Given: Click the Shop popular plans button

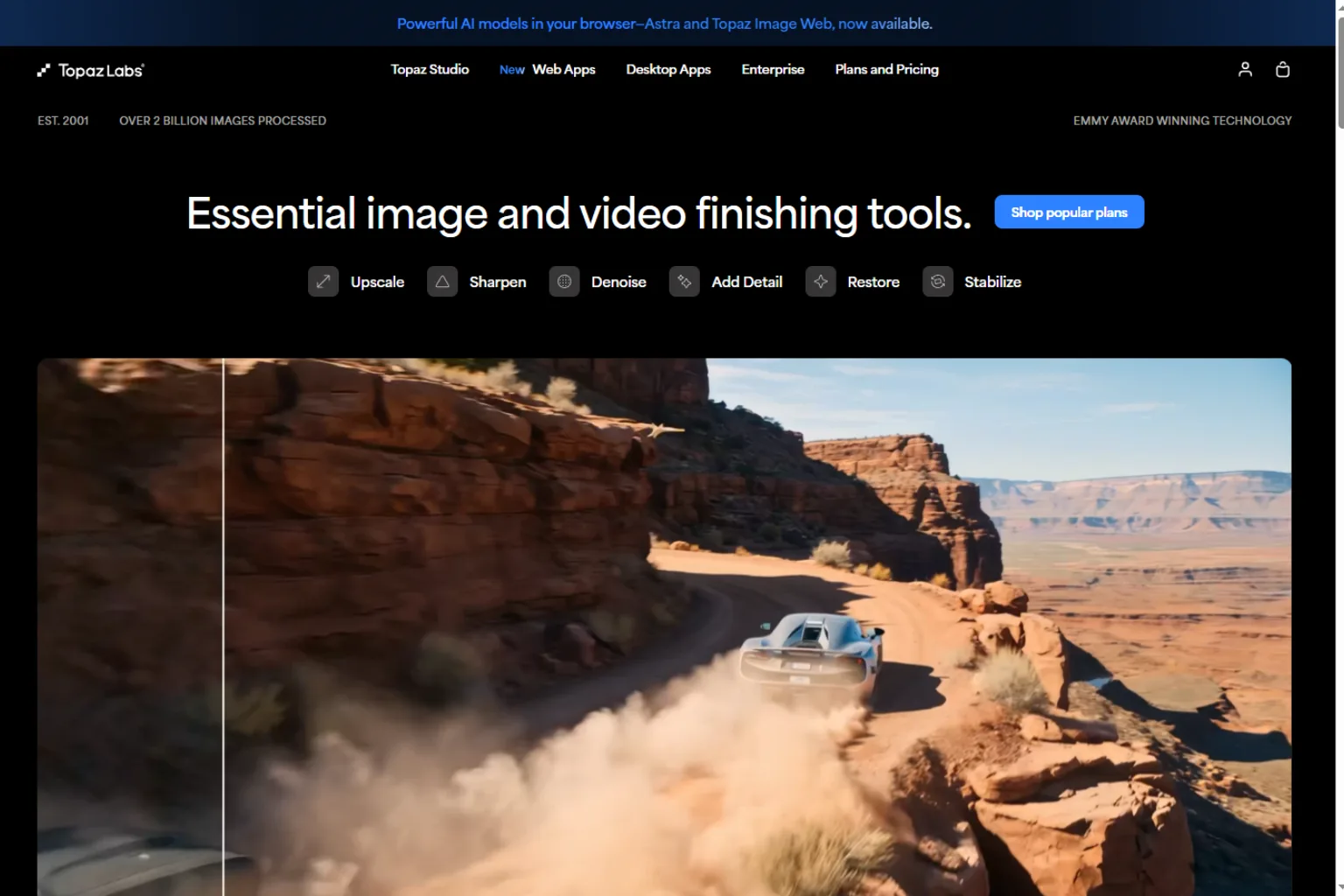Looking at the screenshot, I should coord(1069,212).
